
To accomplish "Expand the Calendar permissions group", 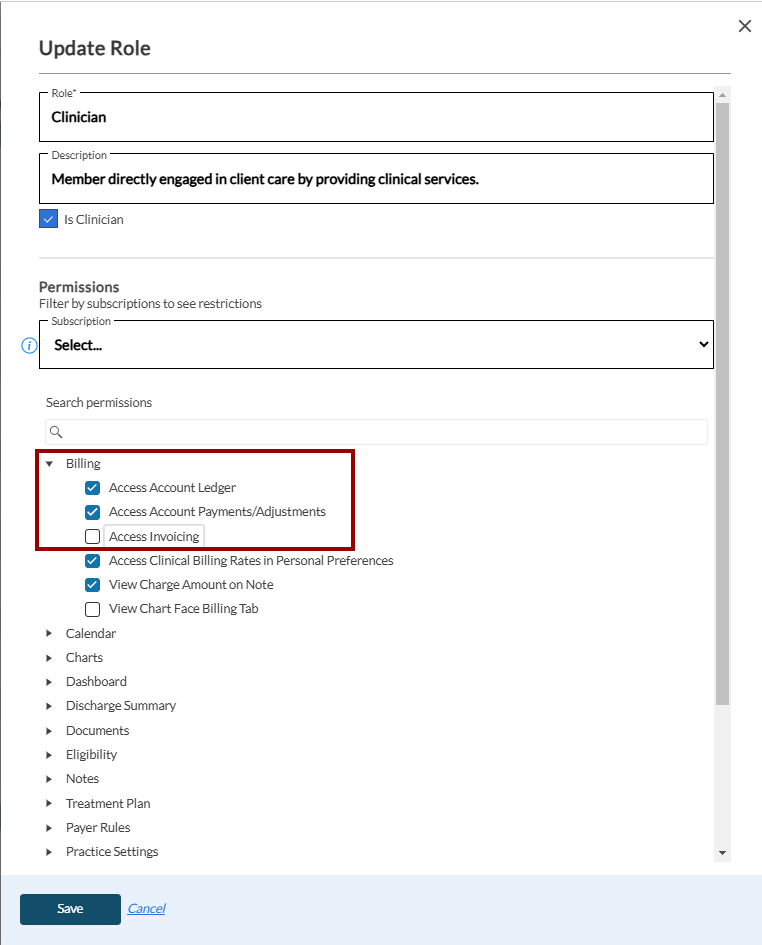I will point(49,634).
